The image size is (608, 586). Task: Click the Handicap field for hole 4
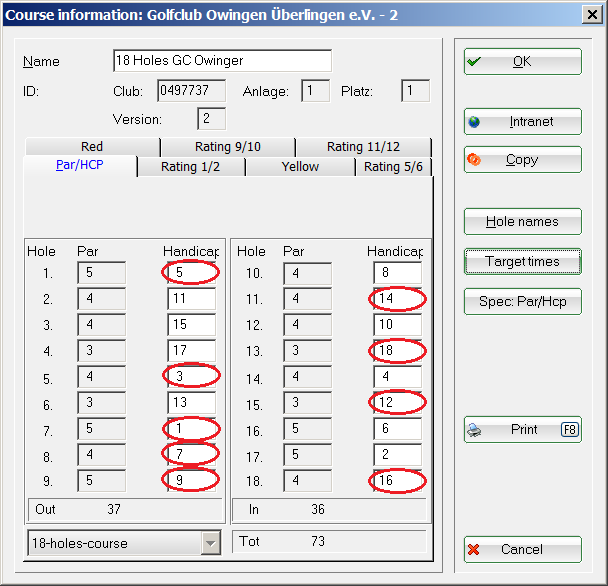tap(192, 351)
